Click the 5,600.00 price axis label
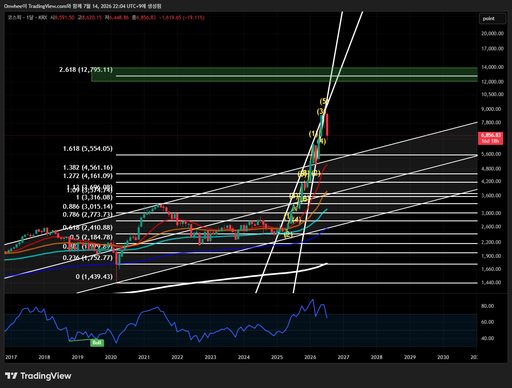The width and height of the screenshot is (512, 388). [491, 154]
